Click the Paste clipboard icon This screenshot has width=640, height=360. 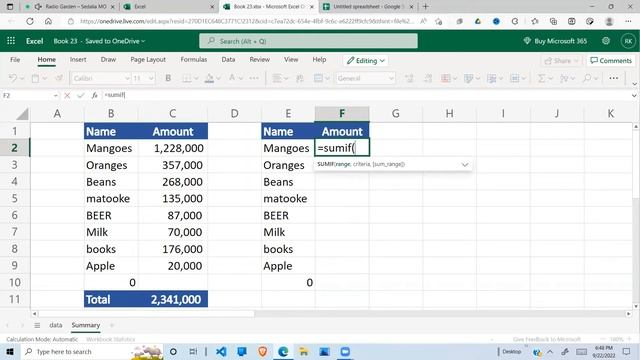pos(36,78)
